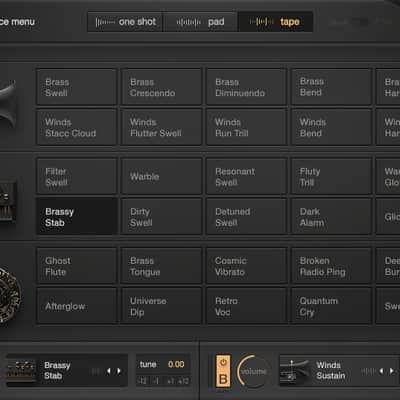400x400 pixels.
Task: Click the tune value 0.00 field
Action: (x=176, y=364)
